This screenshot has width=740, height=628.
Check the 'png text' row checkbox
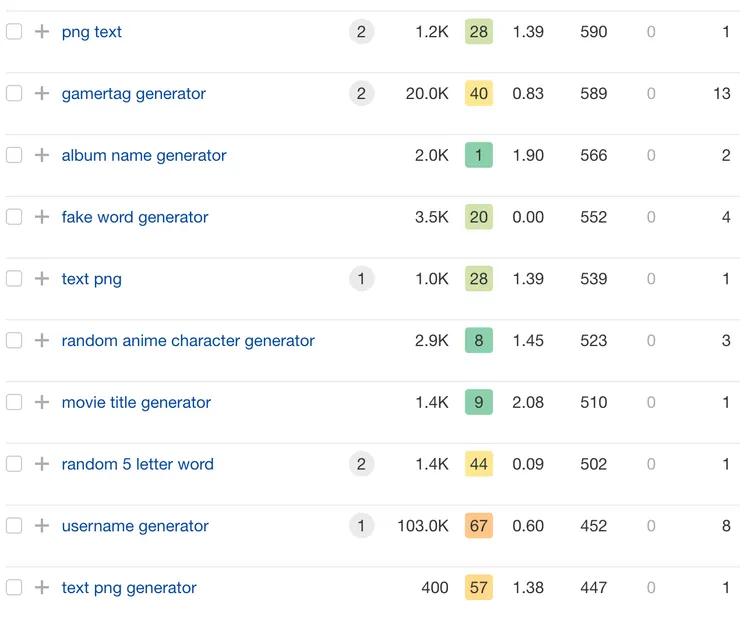point(14,32)
